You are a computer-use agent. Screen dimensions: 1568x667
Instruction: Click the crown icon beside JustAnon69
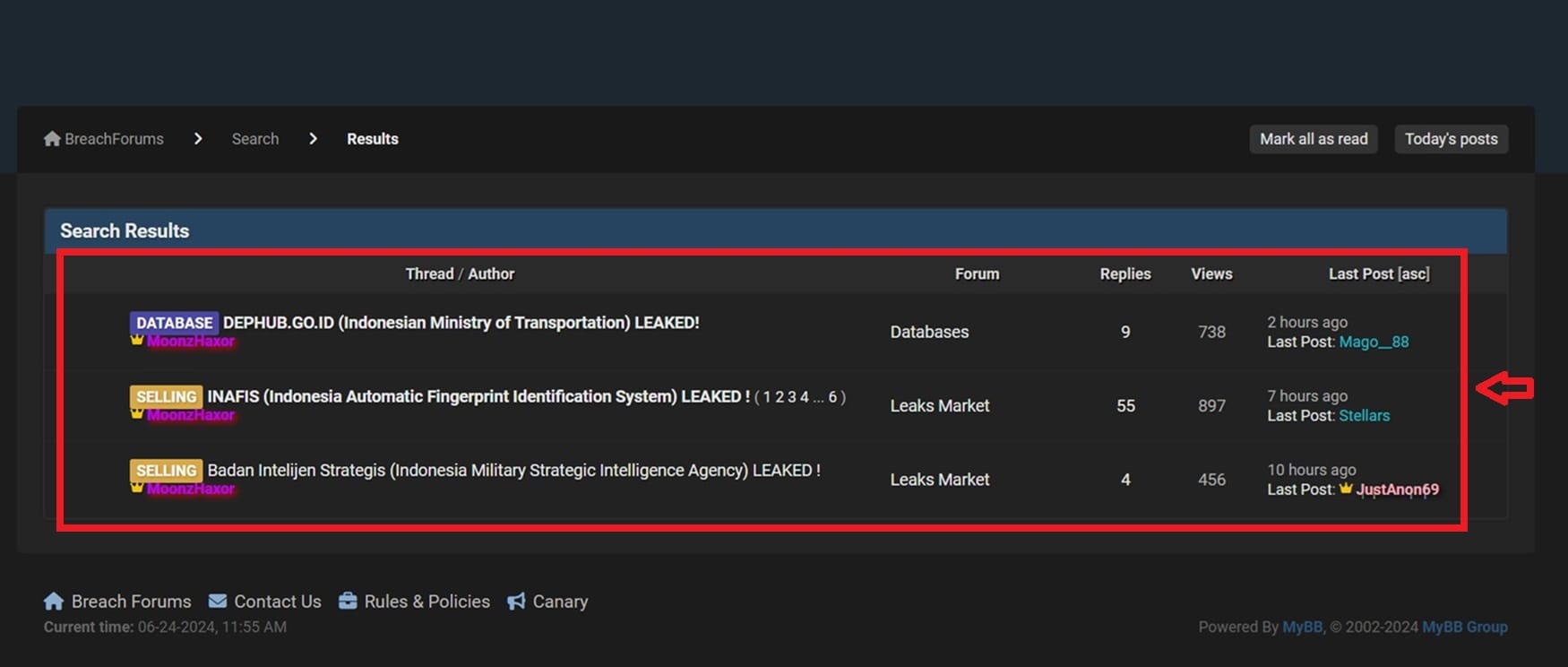click(x=1346, y=488)
